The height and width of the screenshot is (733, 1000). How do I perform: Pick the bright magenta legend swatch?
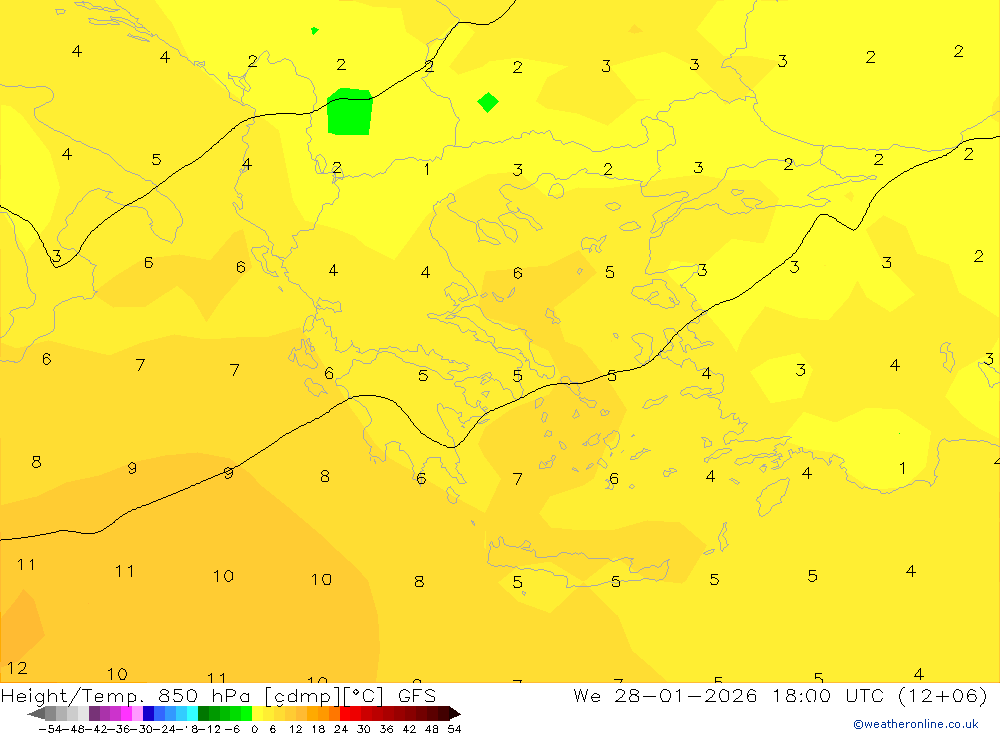tap(126, 714)
